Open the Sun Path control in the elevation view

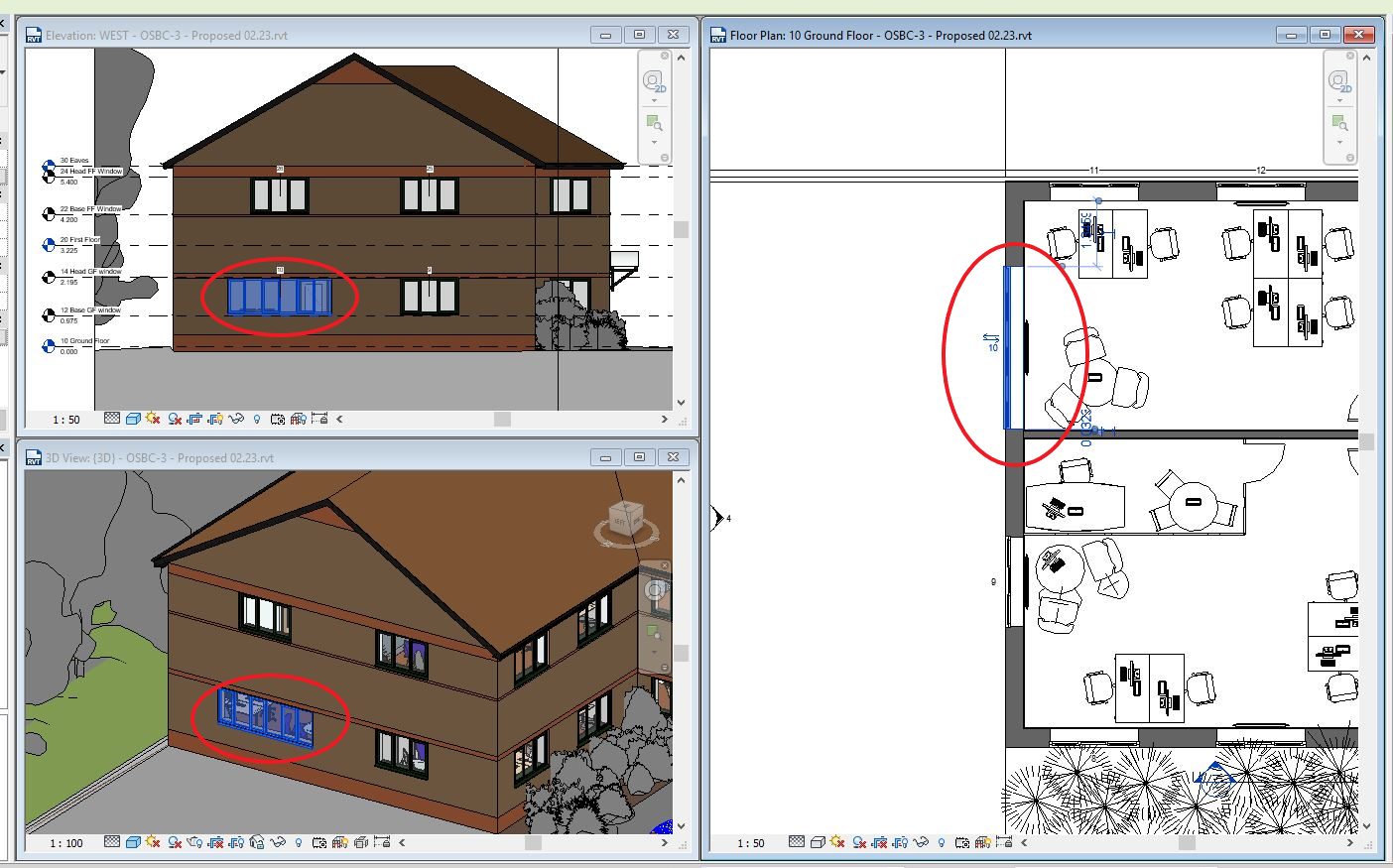click(x=151, y=418)
